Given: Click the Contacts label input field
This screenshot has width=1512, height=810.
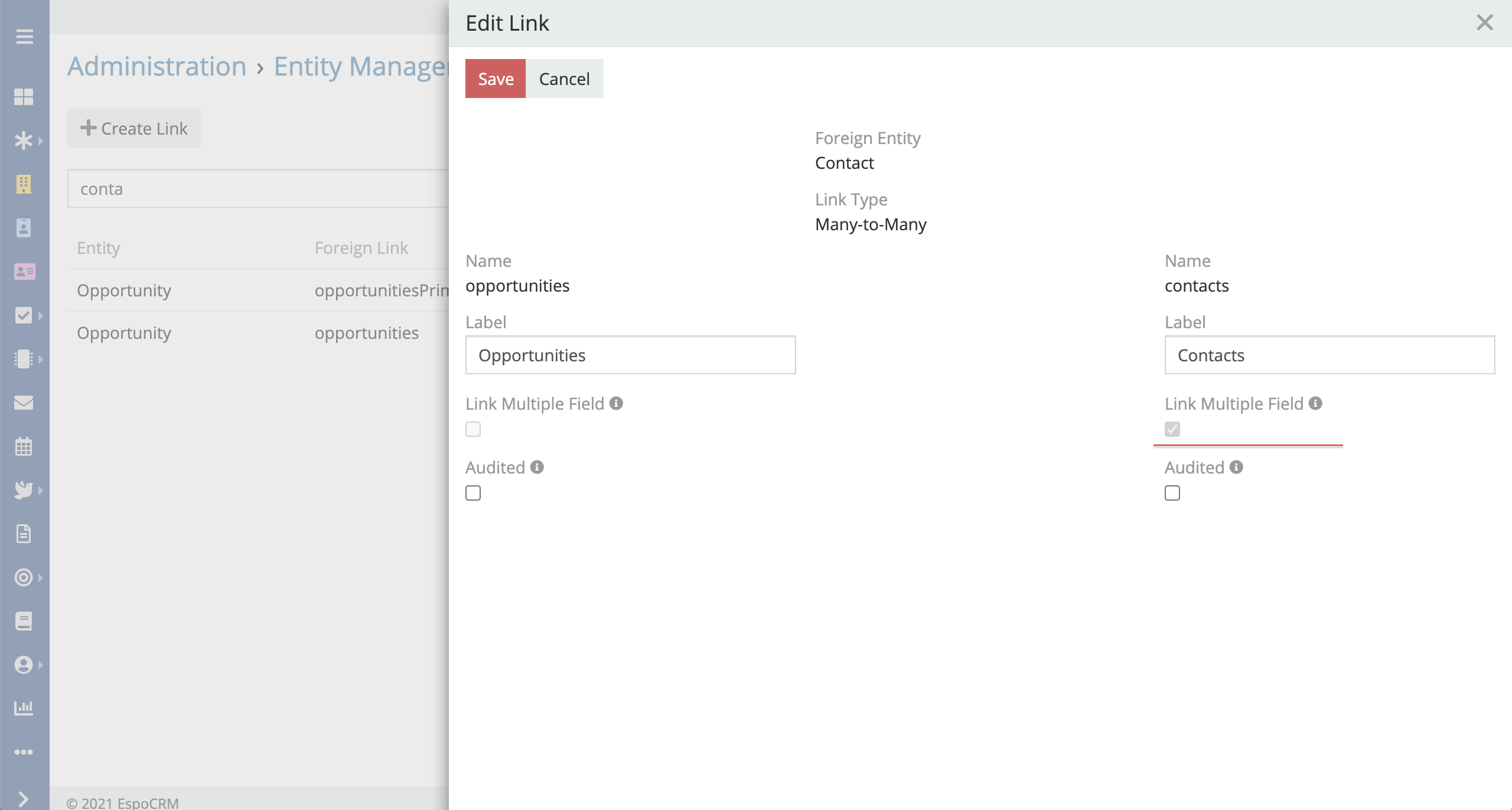Looking at the screenshot, I should tap(1329, 355).
